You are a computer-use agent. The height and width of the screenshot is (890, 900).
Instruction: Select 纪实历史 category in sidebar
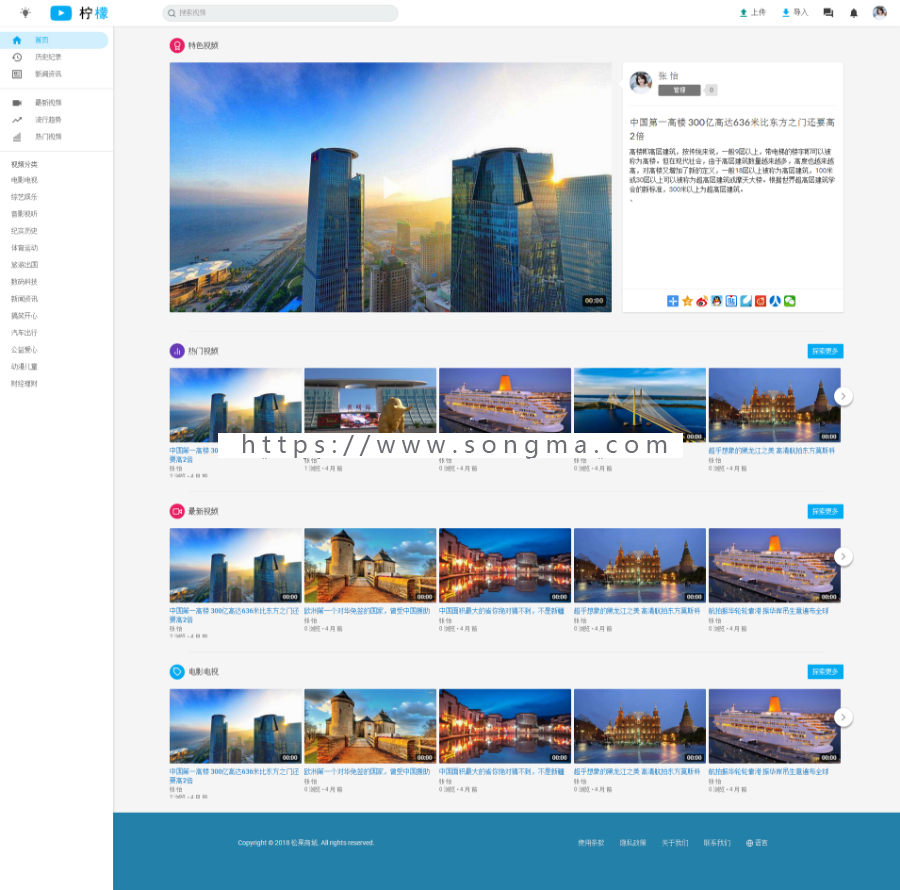(24, 231)
